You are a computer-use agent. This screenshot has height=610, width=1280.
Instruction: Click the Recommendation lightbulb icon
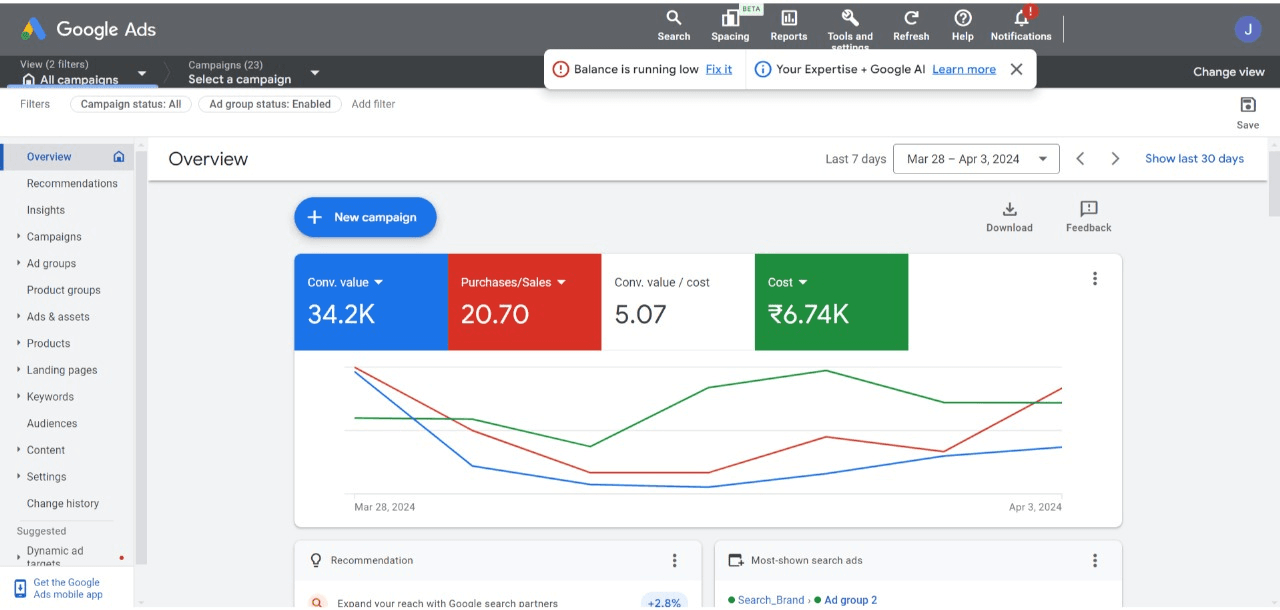316,561
